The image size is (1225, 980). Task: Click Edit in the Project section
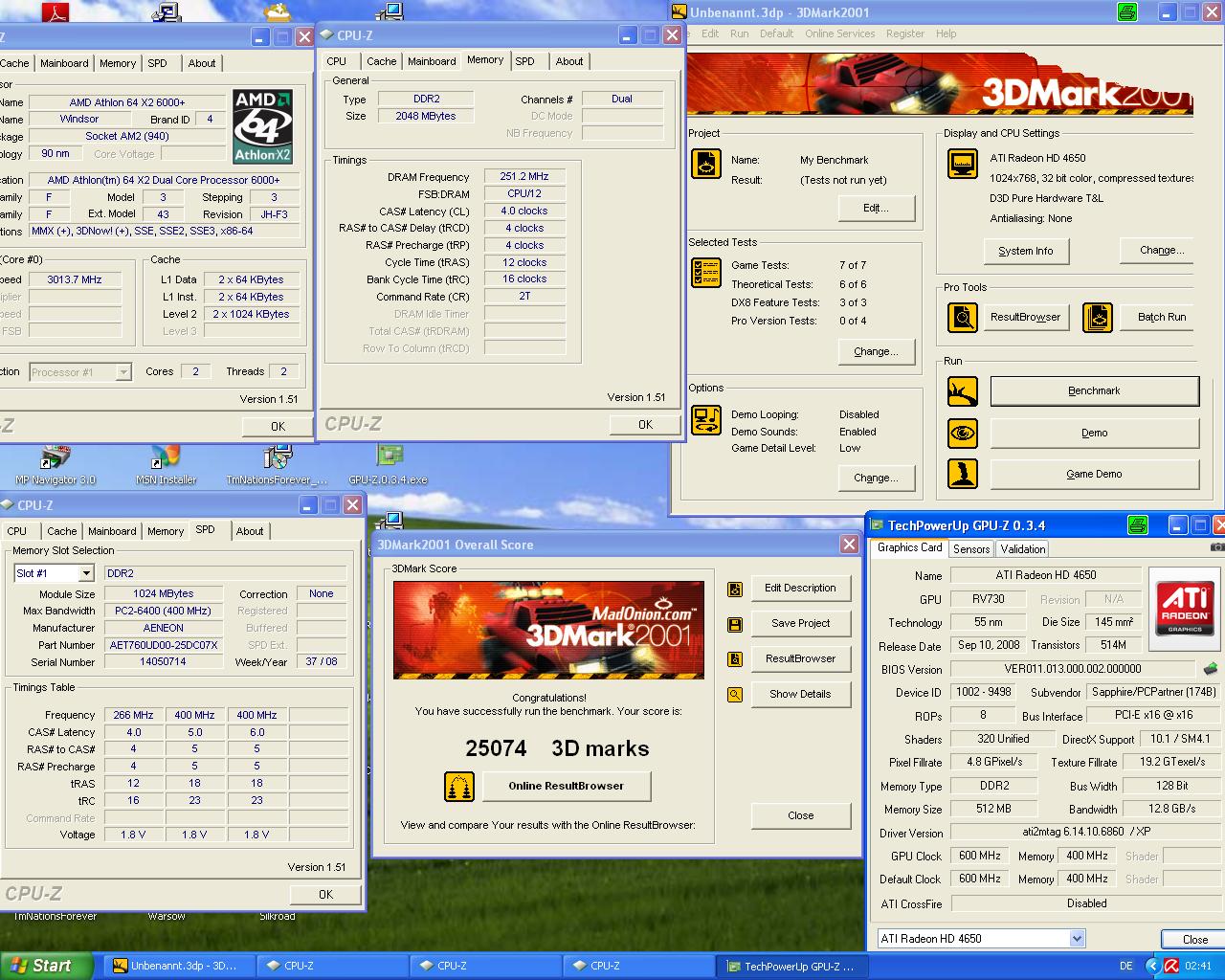876,209
